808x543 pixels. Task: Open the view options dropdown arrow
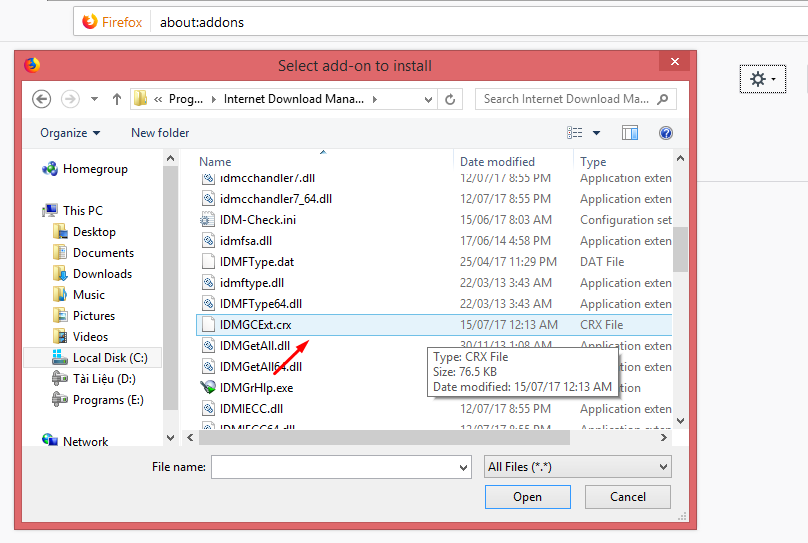point(596,133)
